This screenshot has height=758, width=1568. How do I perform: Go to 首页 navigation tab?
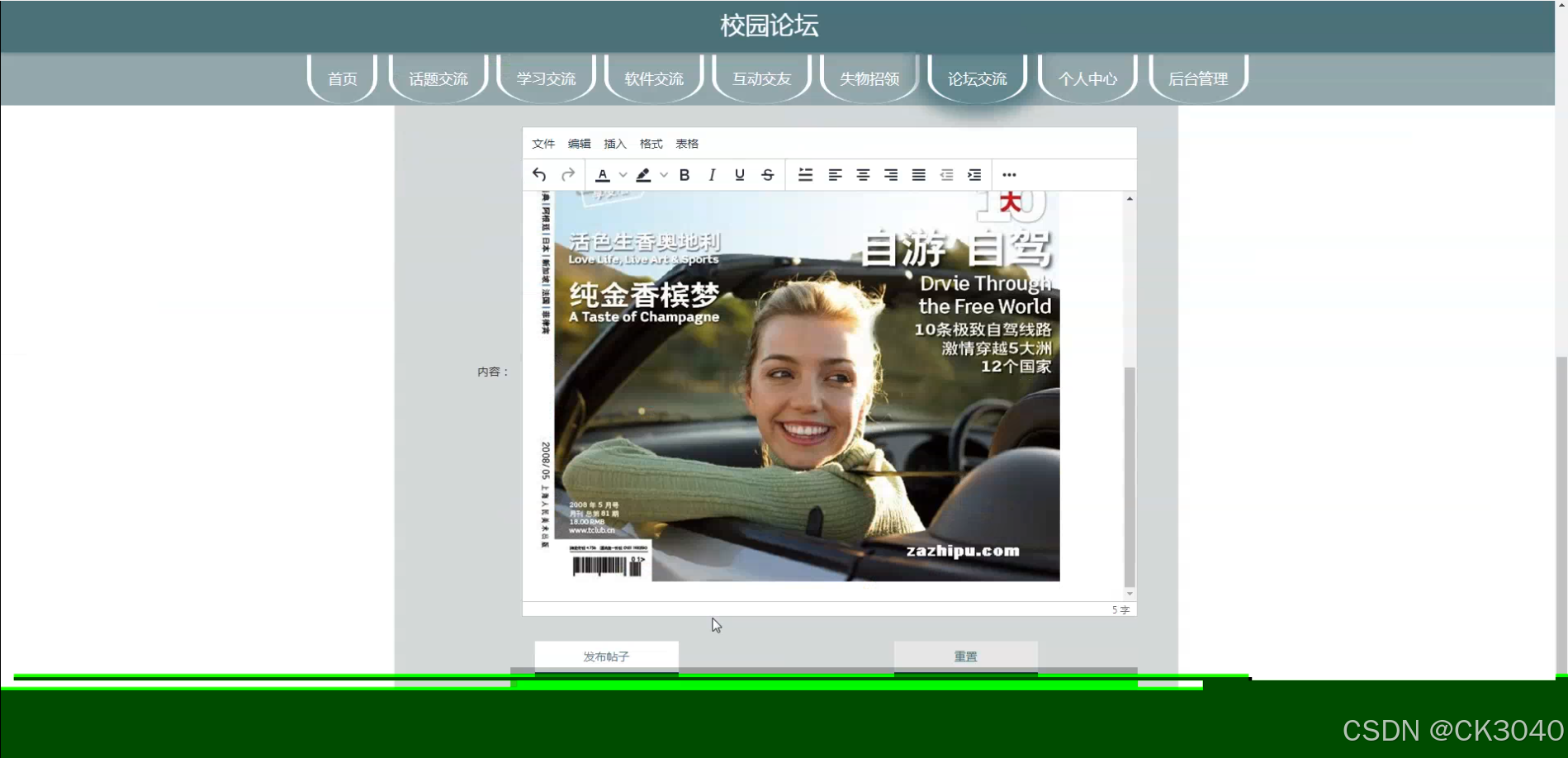click(x=343, y=78)
